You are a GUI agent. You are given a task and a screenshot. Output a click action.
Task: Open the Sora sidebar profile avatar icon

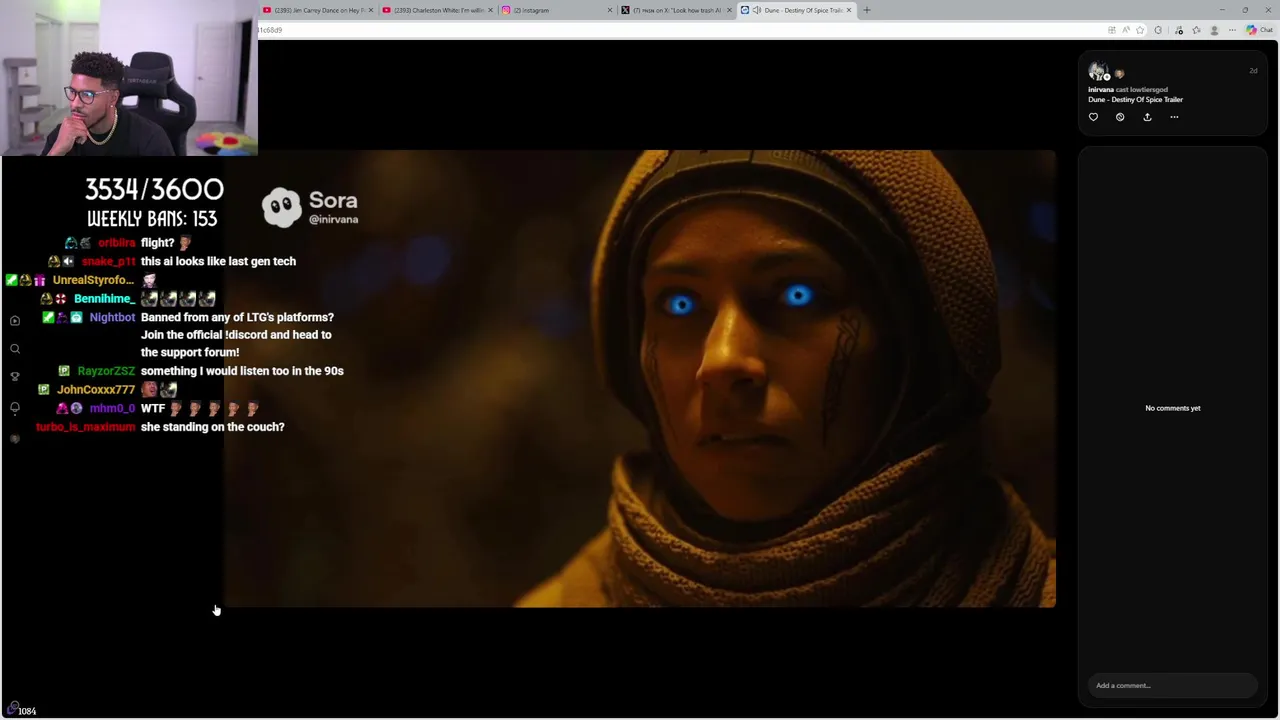point(15,439)
